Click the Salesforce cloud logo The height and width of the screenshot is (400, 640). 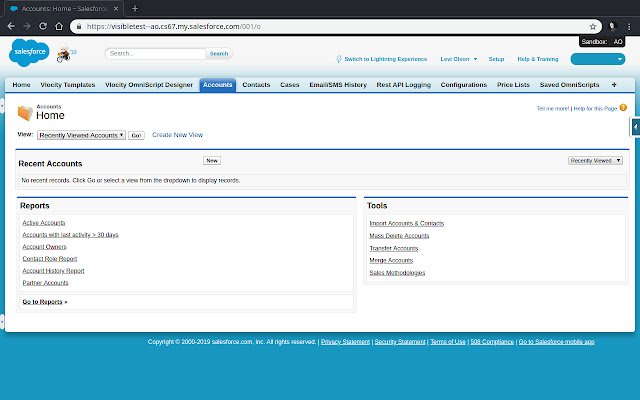[x=29, y=52]
